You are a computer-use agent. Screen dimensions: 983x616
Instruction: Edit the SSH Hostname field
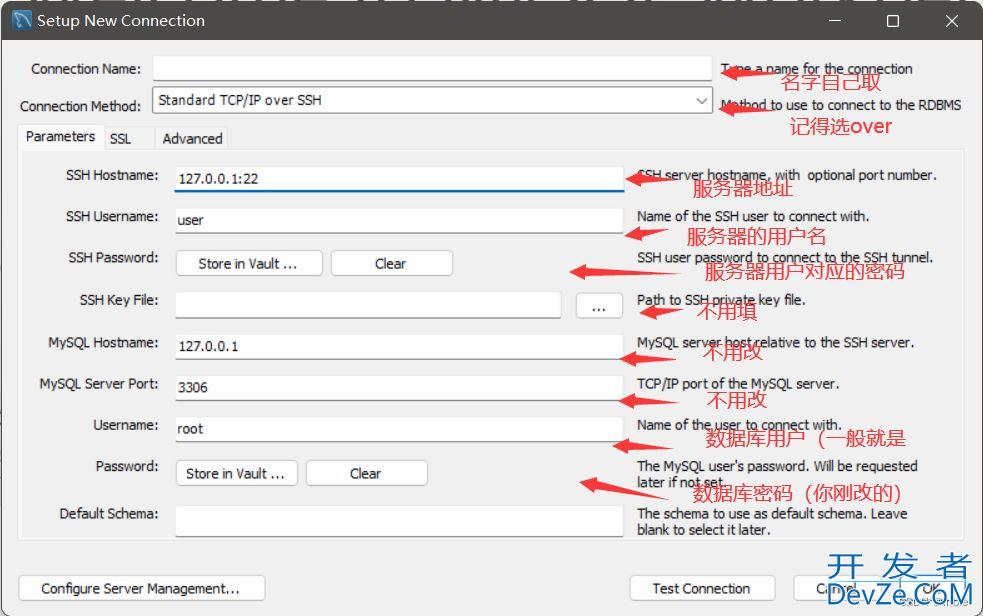(x=399, y=179)
